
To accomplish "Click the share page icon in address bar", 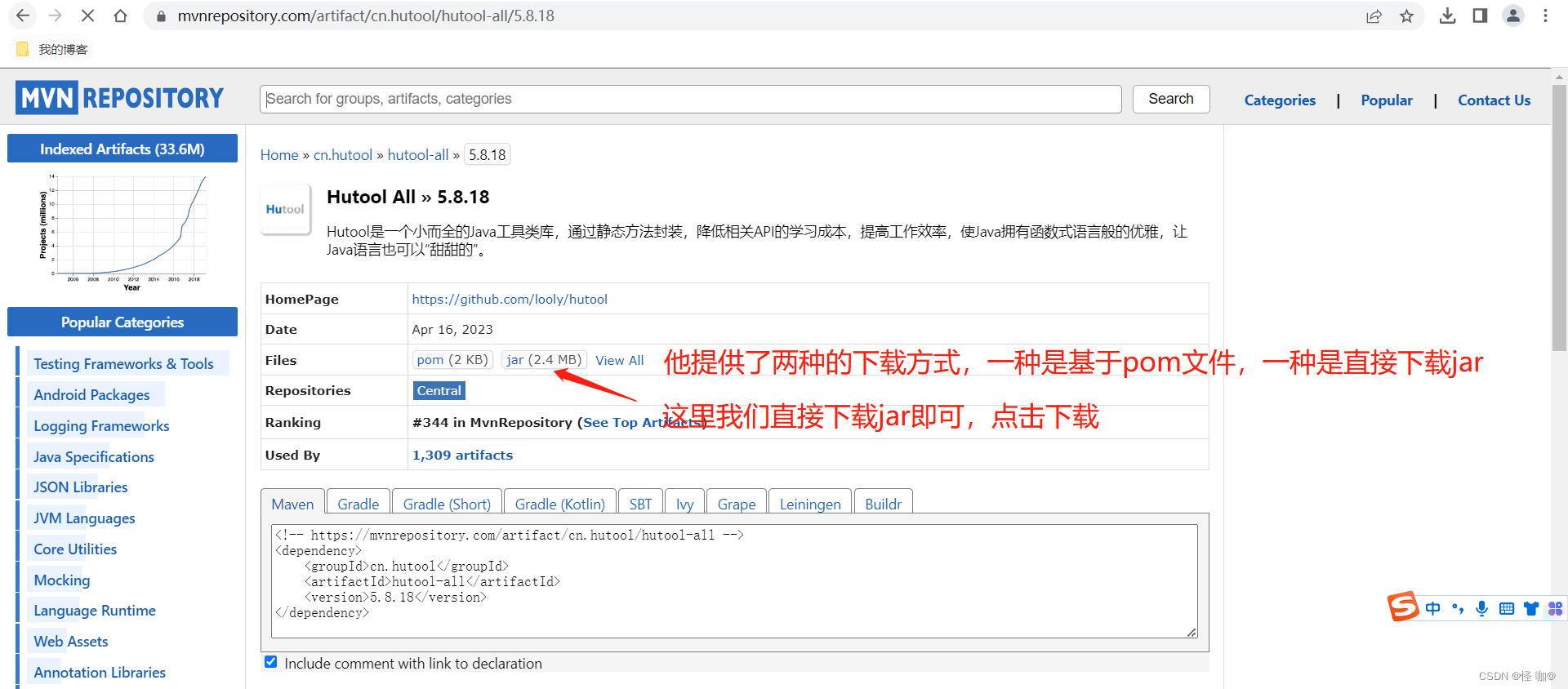I will click(1374, 16).
